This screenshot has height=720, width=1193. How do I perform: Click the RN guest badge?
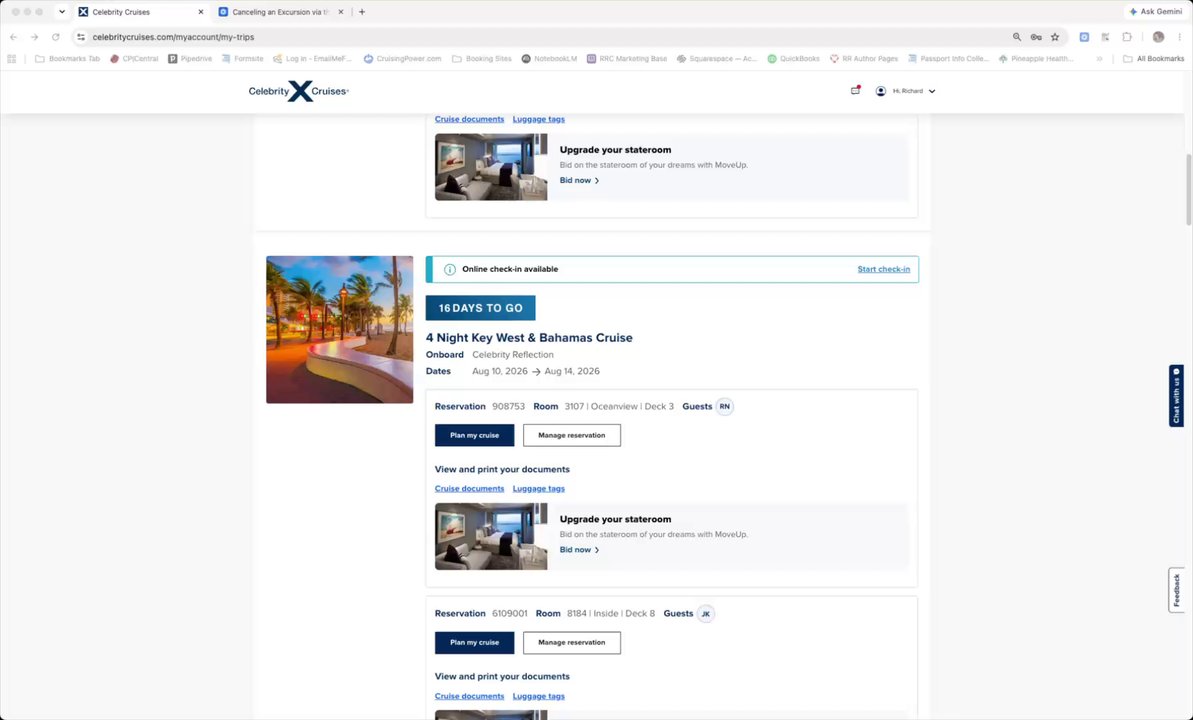724,406
